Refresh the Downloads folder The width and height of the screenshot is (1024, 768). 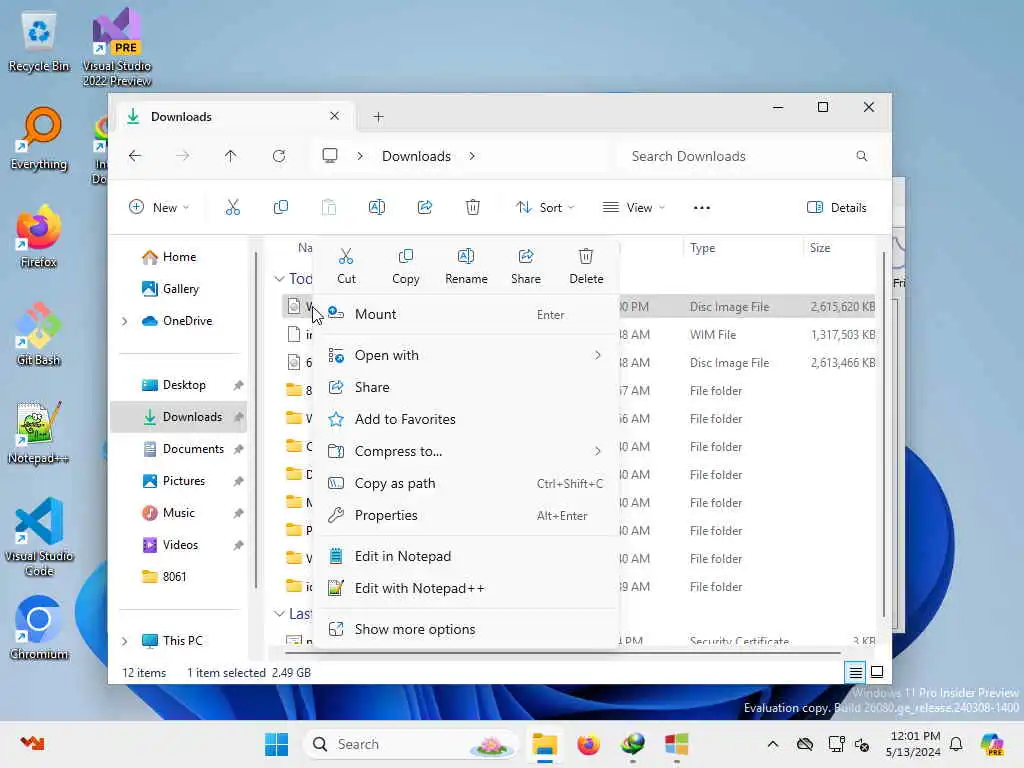279,156
